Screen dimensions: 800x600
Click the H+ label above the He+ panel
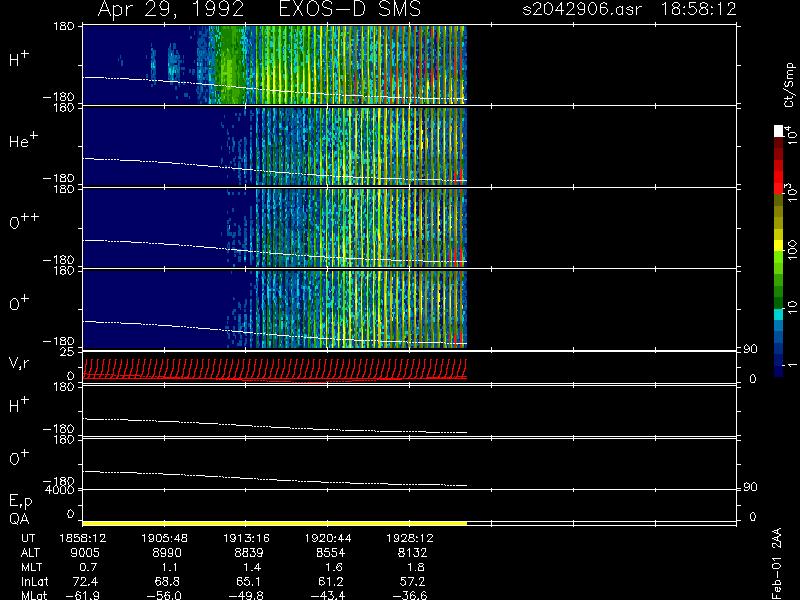(19, 59)
